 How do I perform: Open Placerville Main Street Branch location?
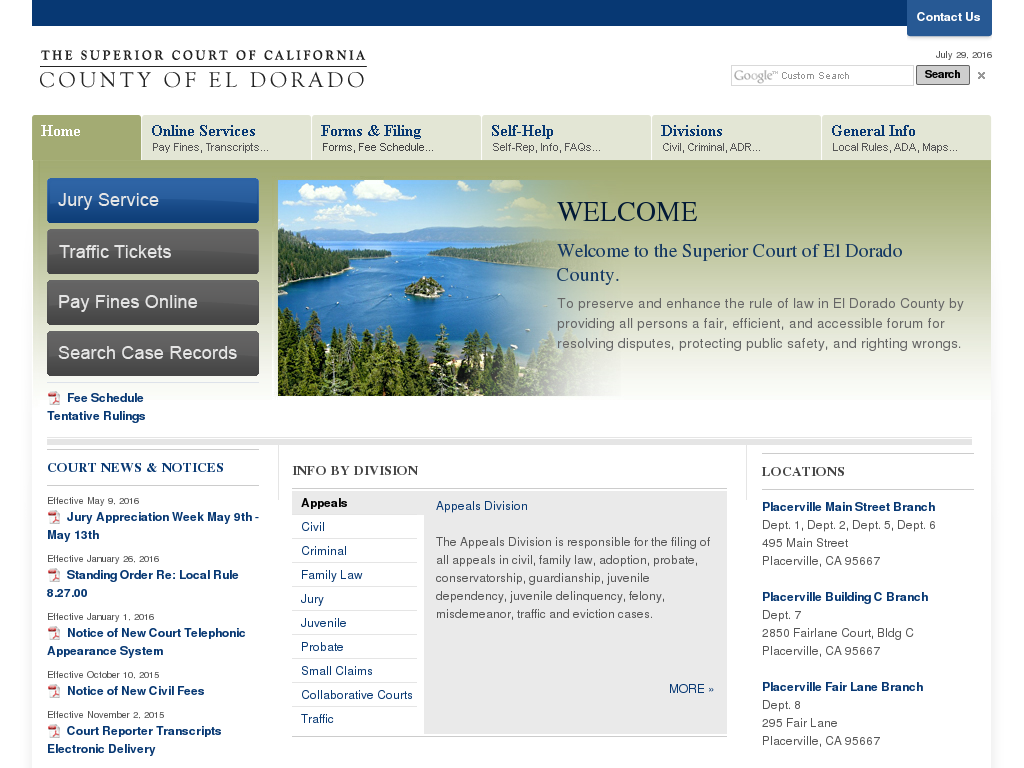(x=848, y=507)
